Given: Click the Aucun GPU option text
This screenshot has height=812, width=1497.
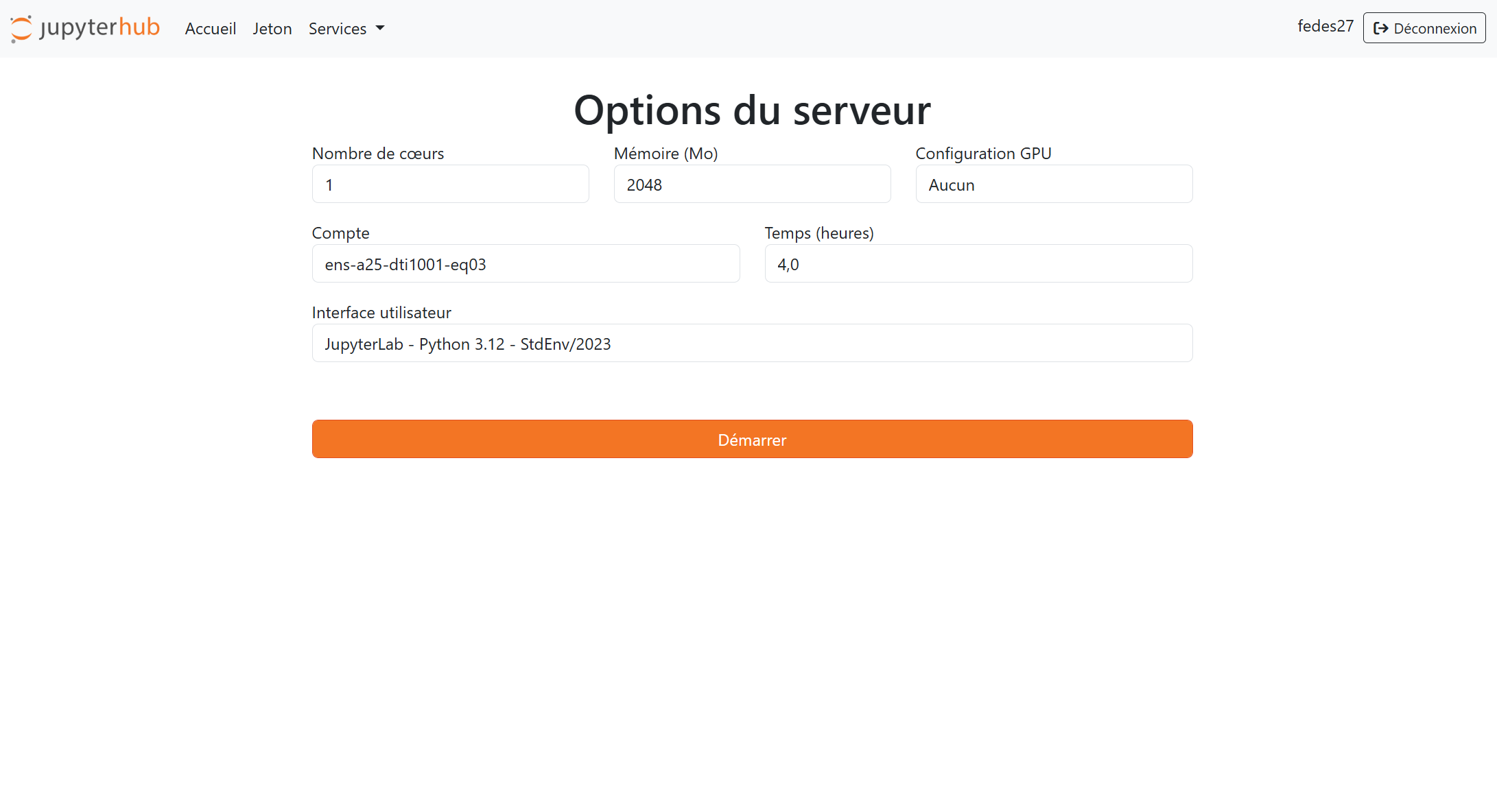Looking at the screenshot, I should [x=951, y=184].
